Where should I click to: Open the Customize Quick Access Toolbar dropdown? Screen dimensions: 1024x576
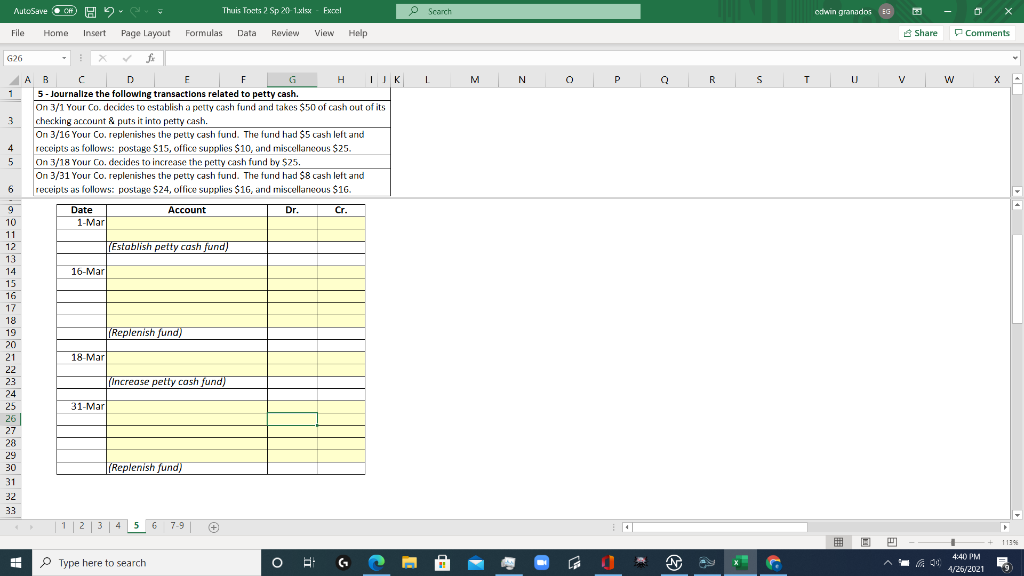(160, 11)
